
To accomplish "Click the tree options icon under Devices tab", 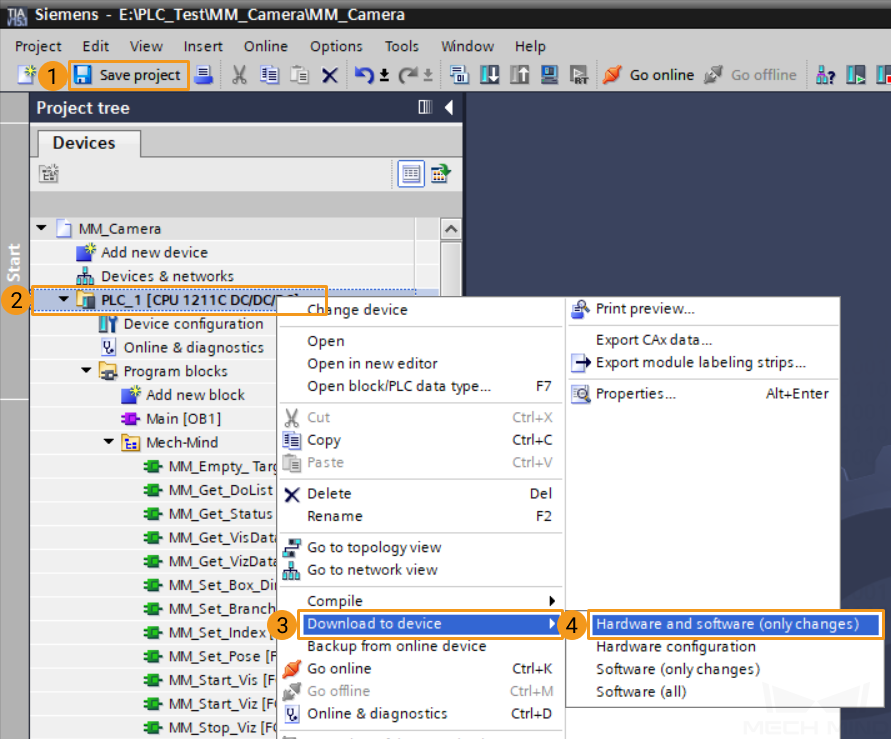I will click(49, 173).
